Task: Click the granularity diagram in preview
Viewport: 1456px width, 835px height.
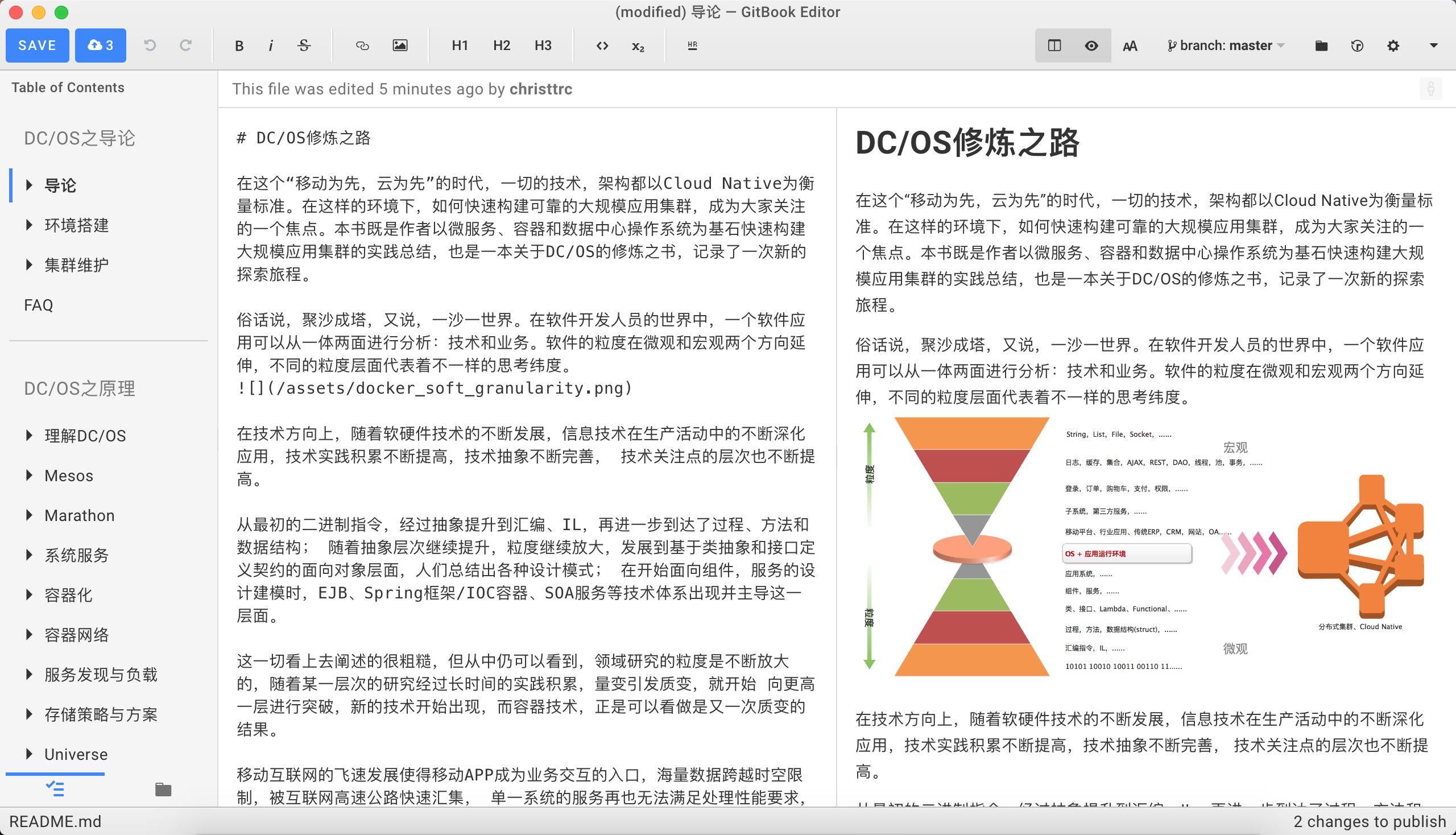Action: coord(1141,547)
